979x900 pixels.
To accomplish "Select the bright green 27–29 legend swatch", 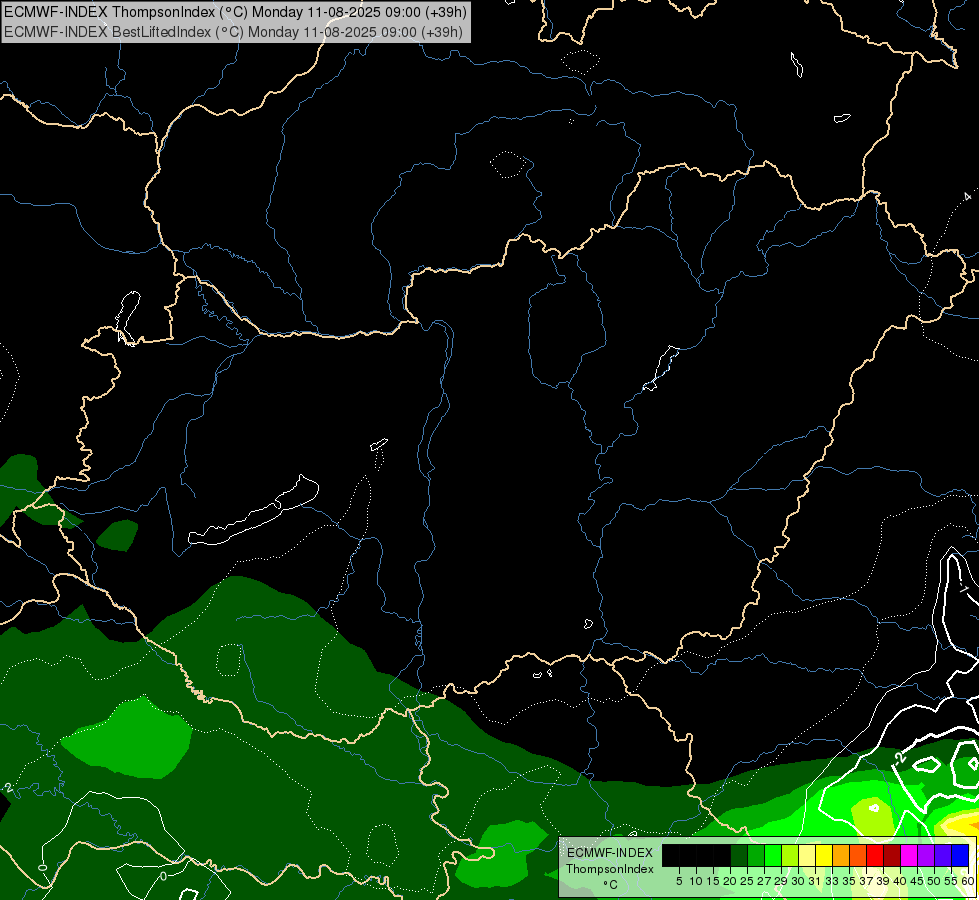I will 773,855.
